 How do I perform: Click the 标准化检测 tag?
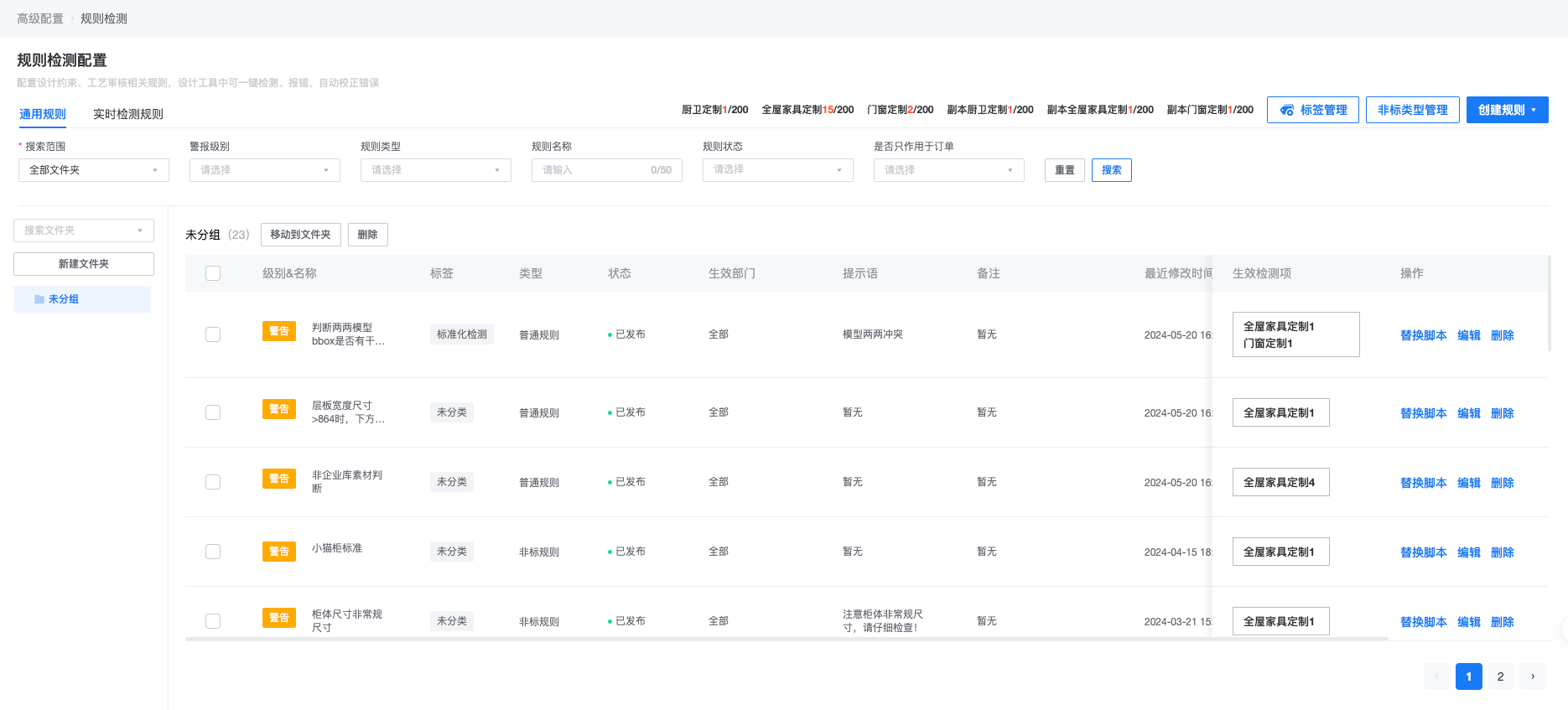tap(462, 334)
